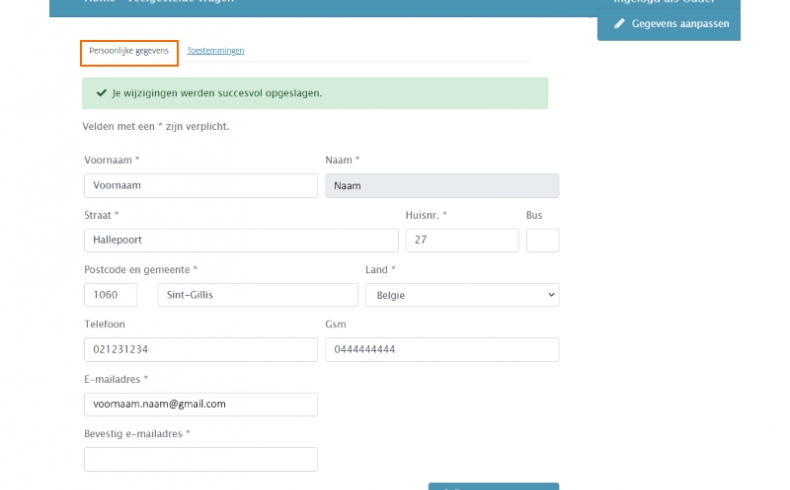Viewport: 790px width, 490px height.
Task: Switch to the Toestemmingen tab
Action: [x=216, y=51]
